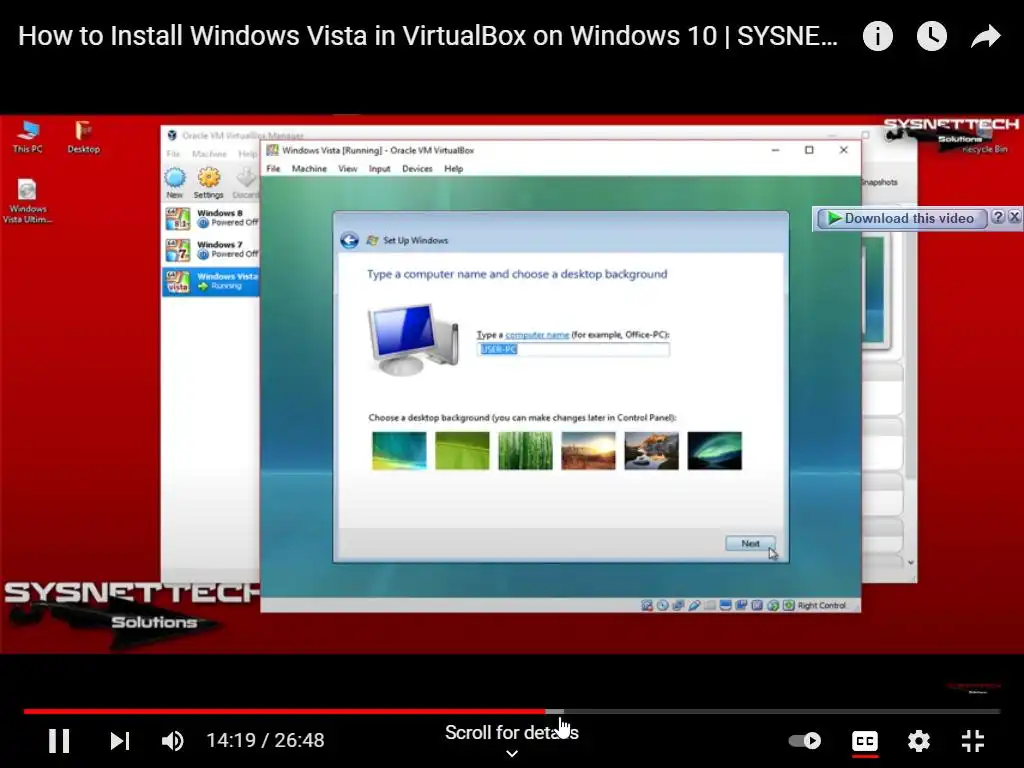Viewport: 1024px width, 768px height.
Task: Open the Input menu in the Vista VM window
Action: 379,168
